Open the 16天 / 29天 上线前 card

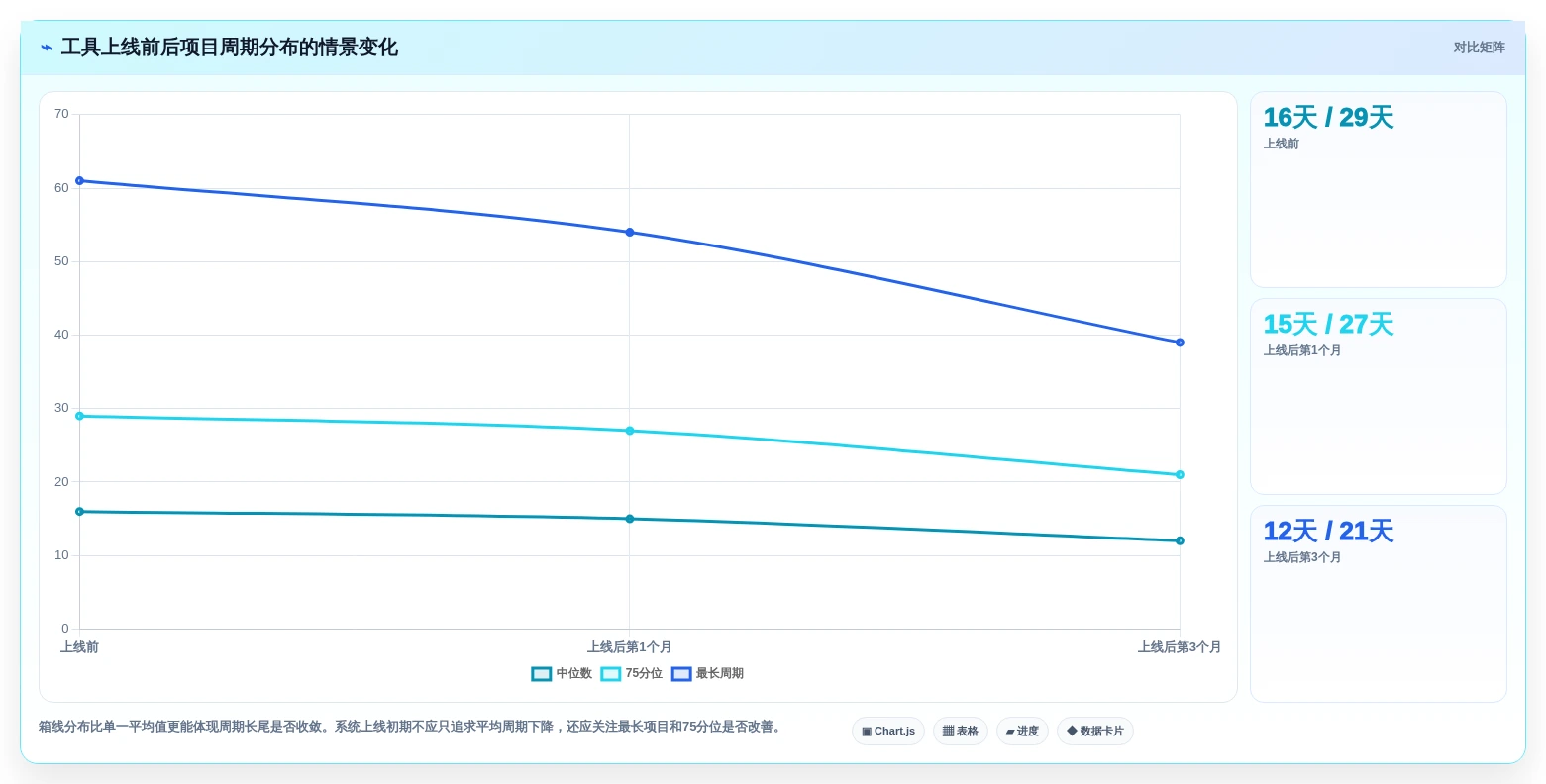[x=1378, y=190]
